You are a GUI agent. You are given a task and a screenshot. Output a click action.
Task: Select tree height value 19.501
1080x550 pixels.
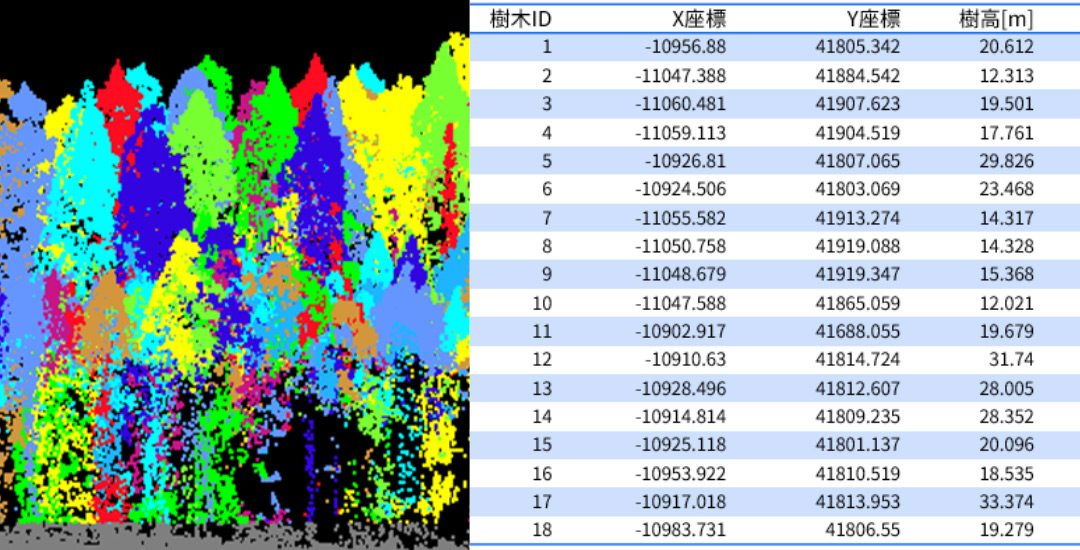coord(1007,104)
